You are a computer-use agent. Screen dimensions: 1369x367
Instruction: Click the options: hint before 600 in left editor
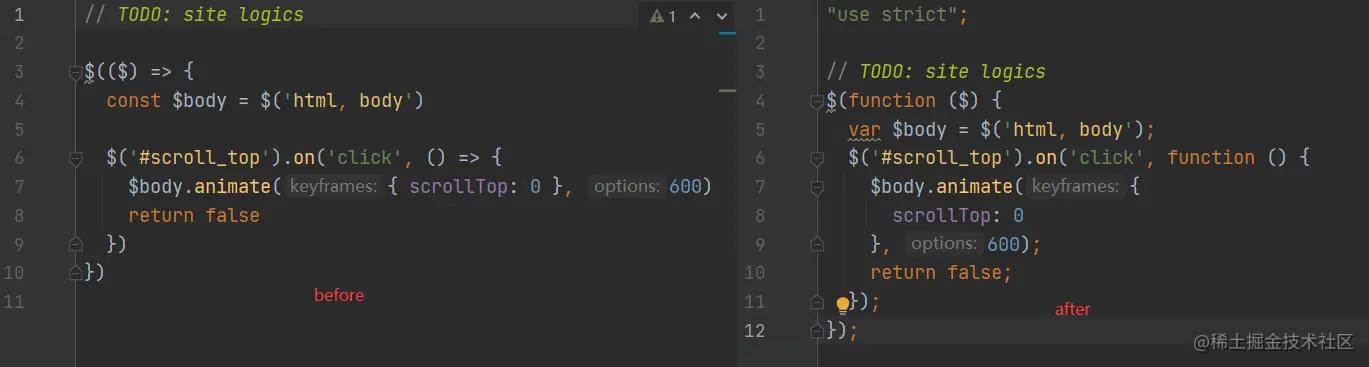coord(626,187)
